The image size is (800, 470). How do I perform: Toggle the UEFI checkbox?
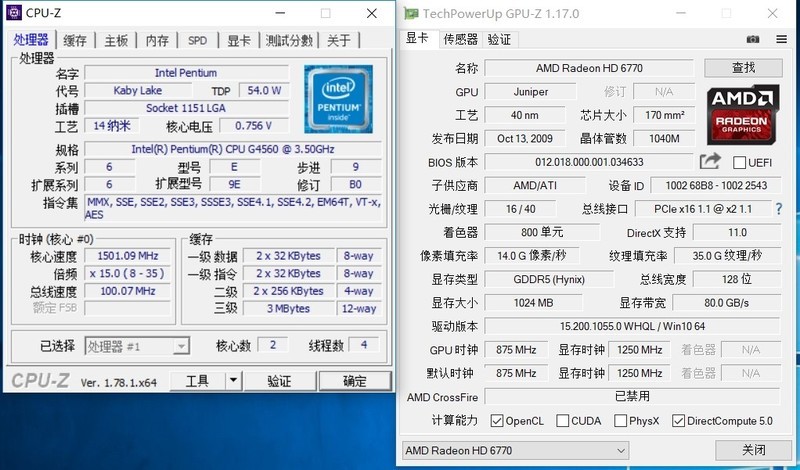(x=739, y=163)
